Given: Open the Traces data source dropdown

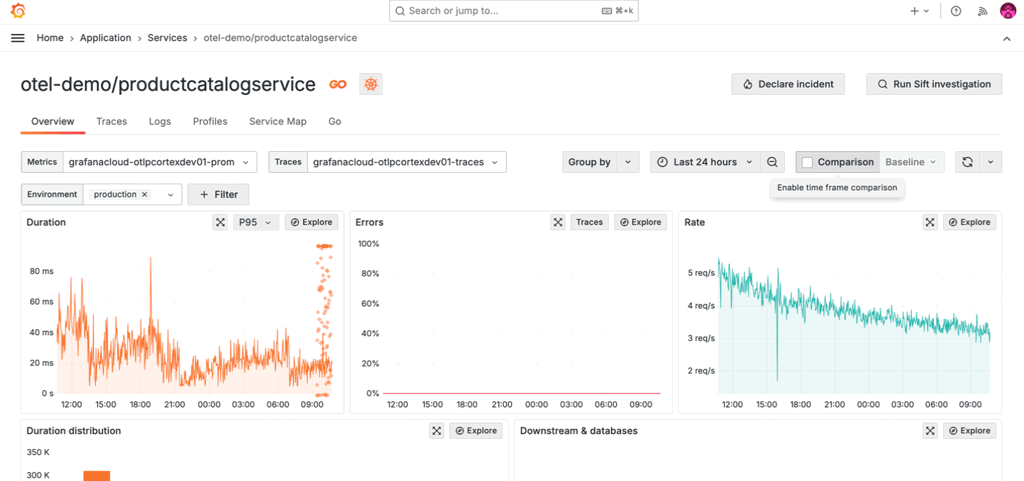Looking at the screenshot, I should [x=407, y=162].
